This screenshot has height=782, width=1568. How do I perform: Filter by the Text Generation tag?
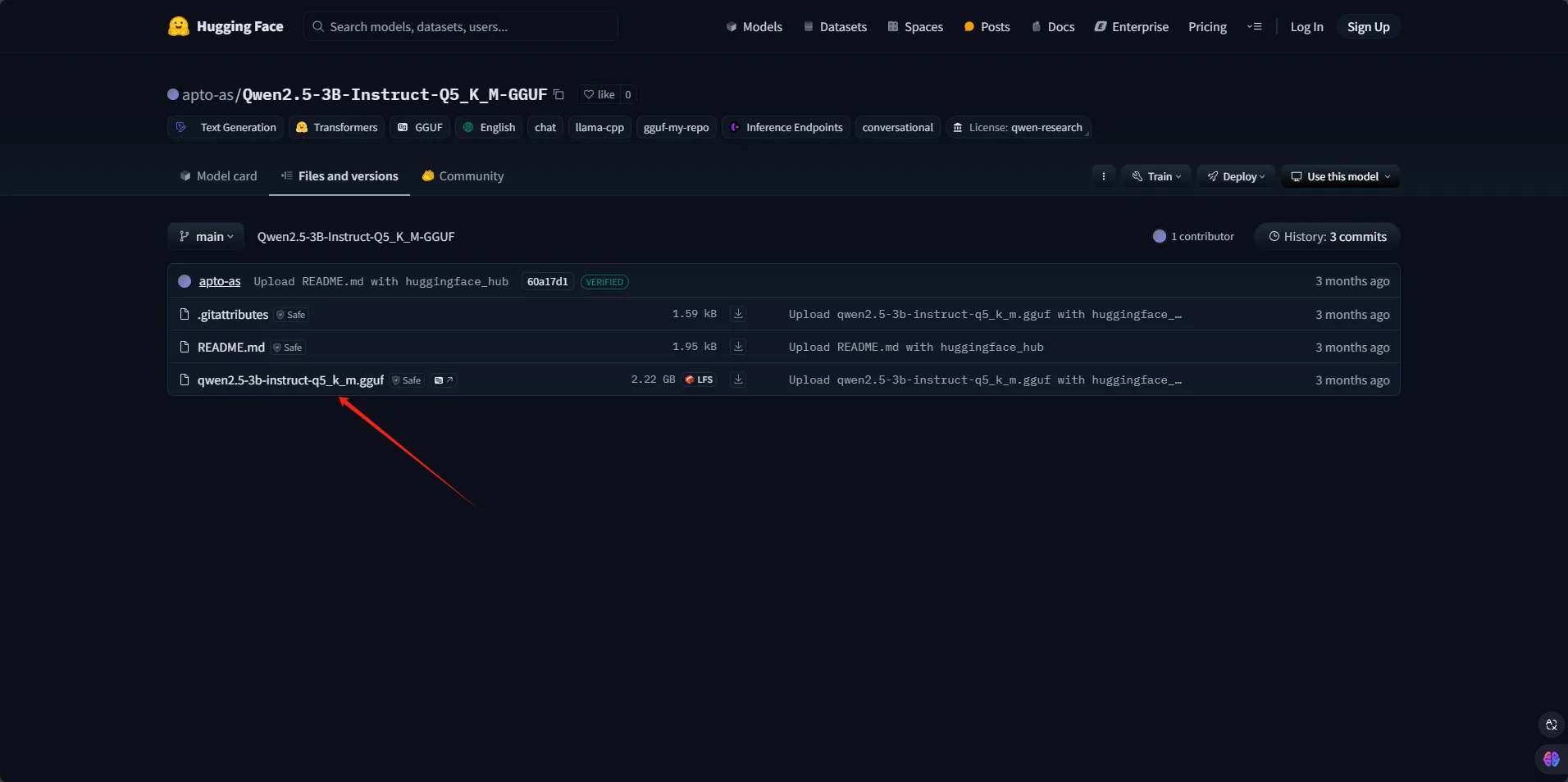(x=226, y=127)
